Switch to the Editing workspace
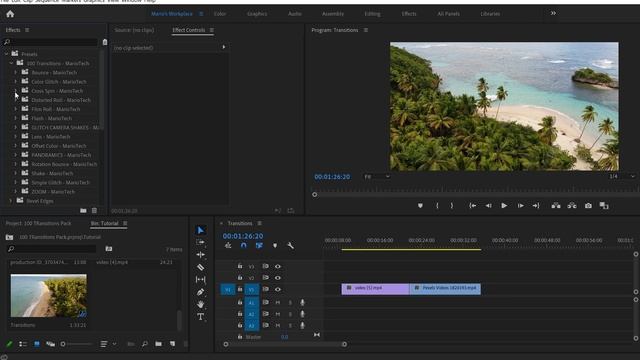The width and height of the screenshot is (640, 360). coord(372,14)
